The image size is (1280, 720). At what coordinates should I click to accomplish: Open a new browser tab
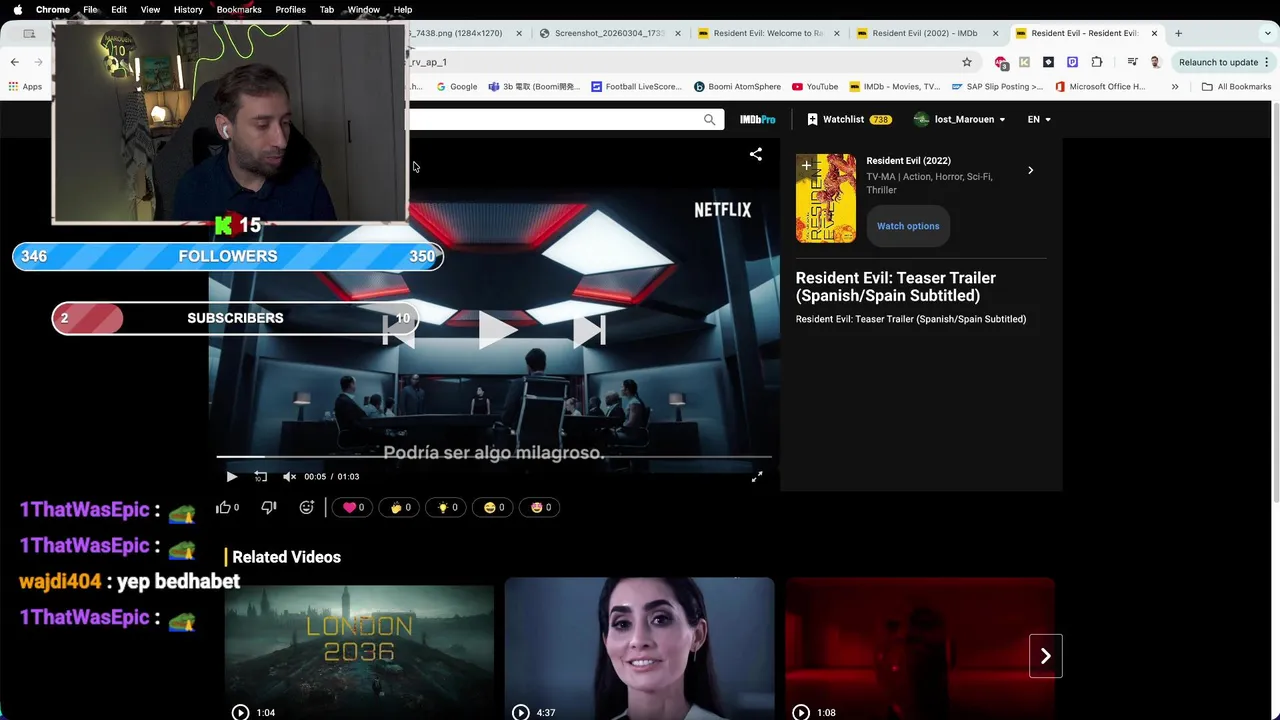coord(1178,33)
